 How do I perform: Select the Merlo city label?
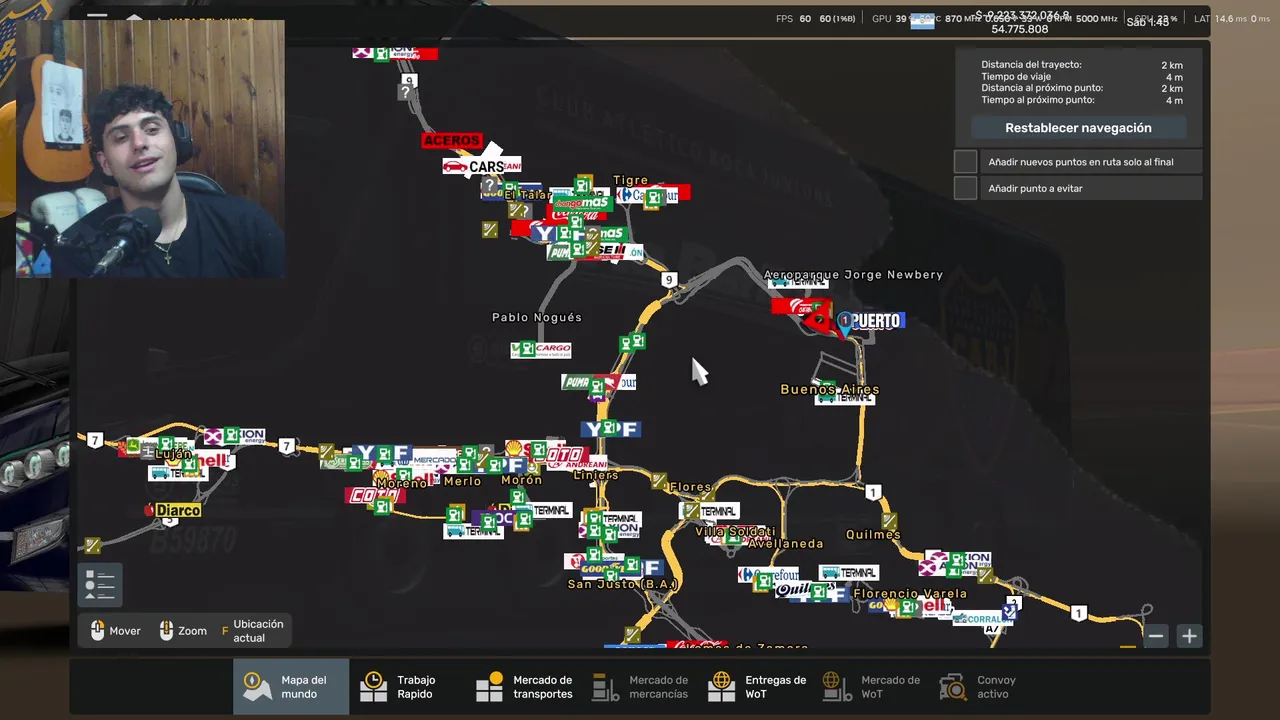pyautogui.click(x=463, y=481)
